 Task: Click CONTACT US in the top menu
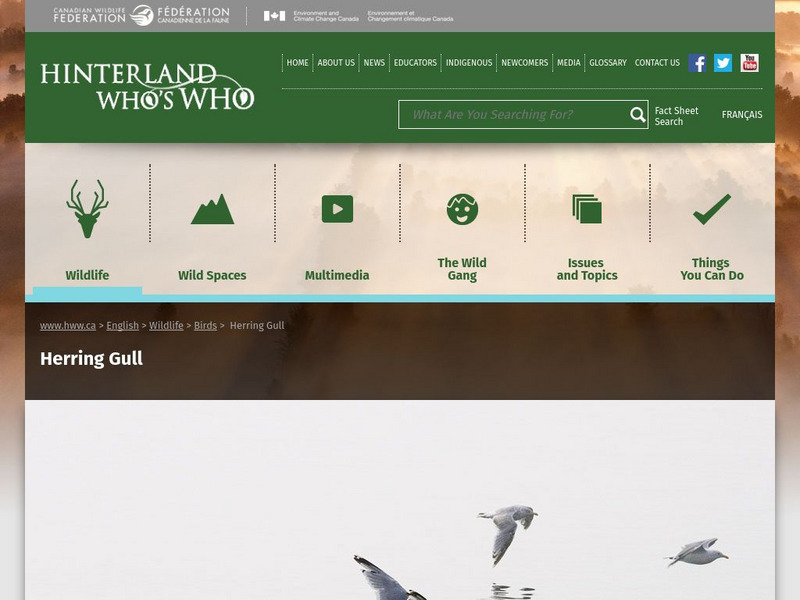(657, 62)
